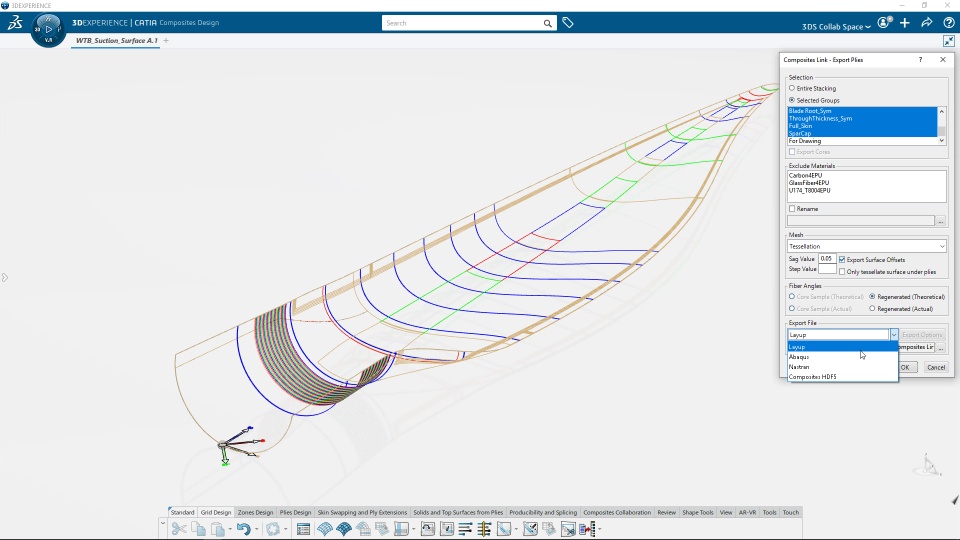Open Producibility and Splicing tab
The width and height of the screenshot is (960, 540).
tap(543, 512)
